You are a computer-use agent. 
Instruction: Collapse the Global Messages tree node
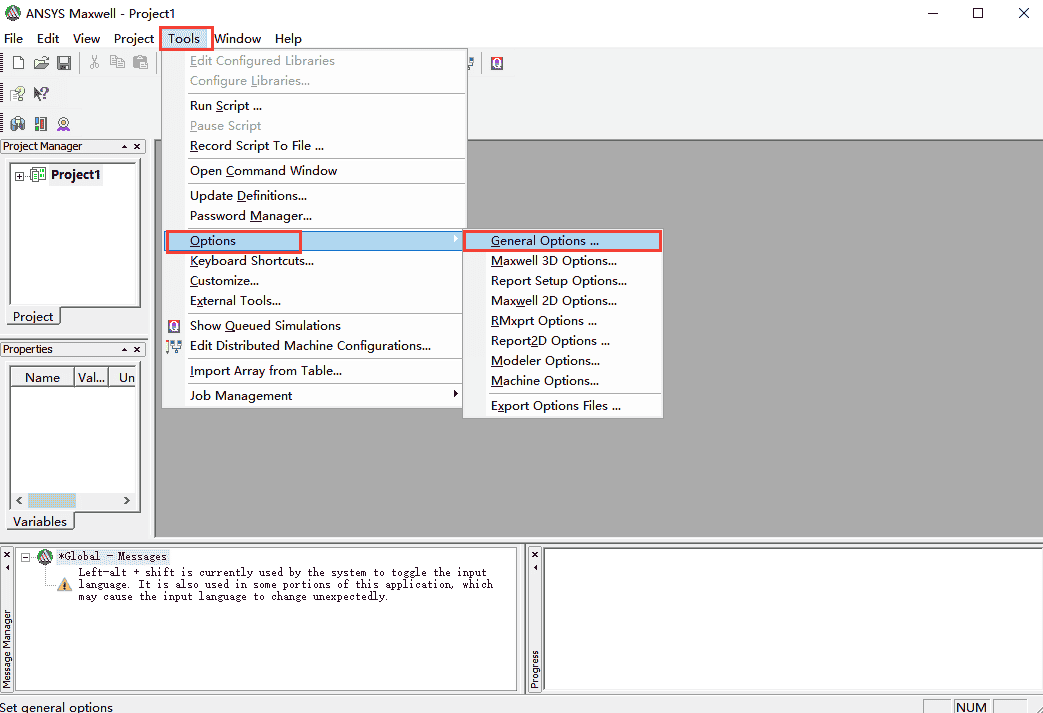point(25,557)
